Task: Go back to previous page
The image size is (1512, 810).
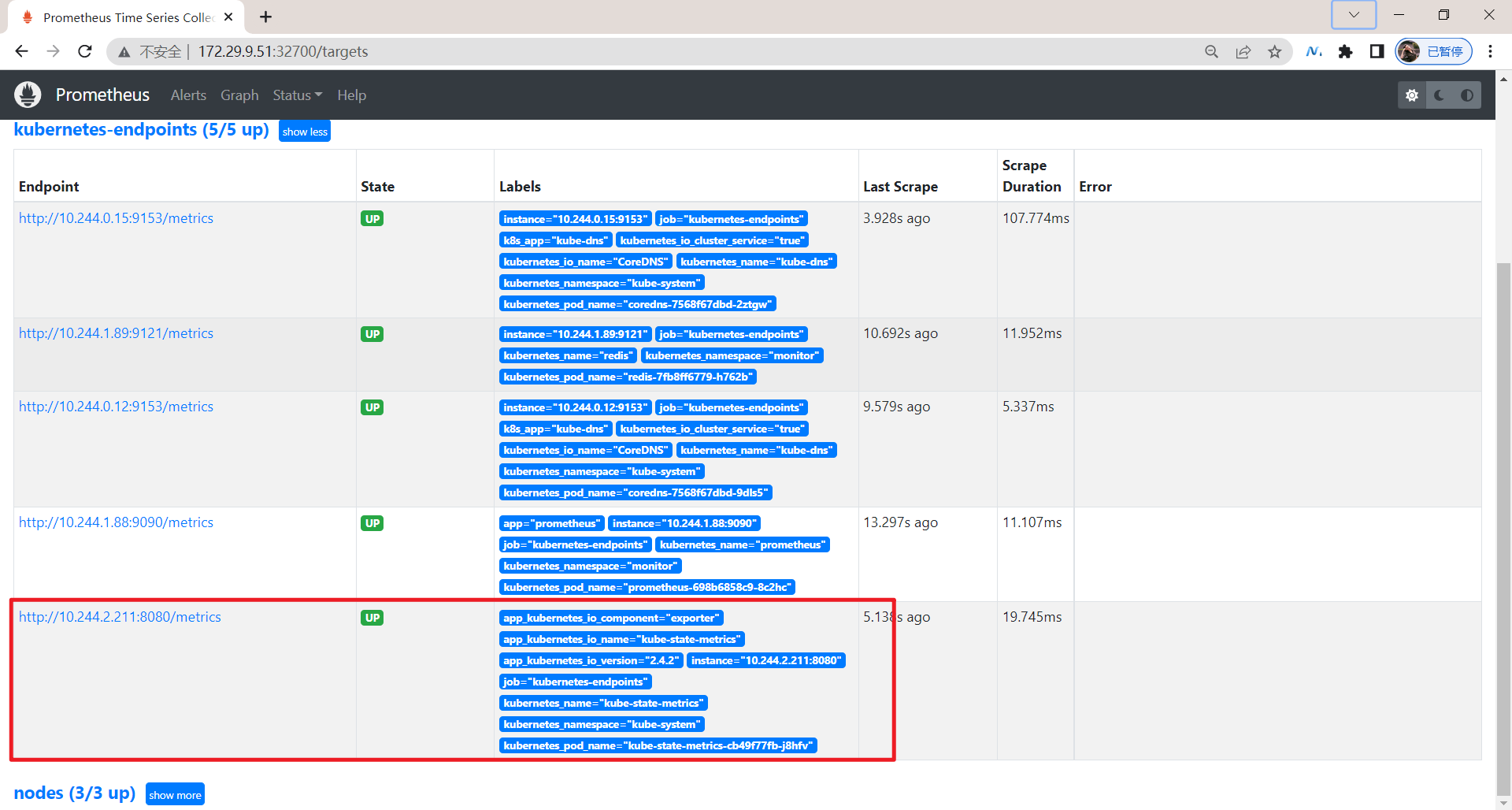Action: (x=21, y=51)
